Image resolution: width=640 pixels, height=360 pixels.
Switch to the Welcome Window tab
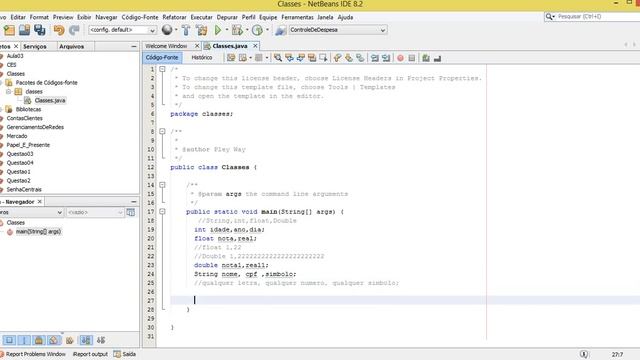coord(166,46)
